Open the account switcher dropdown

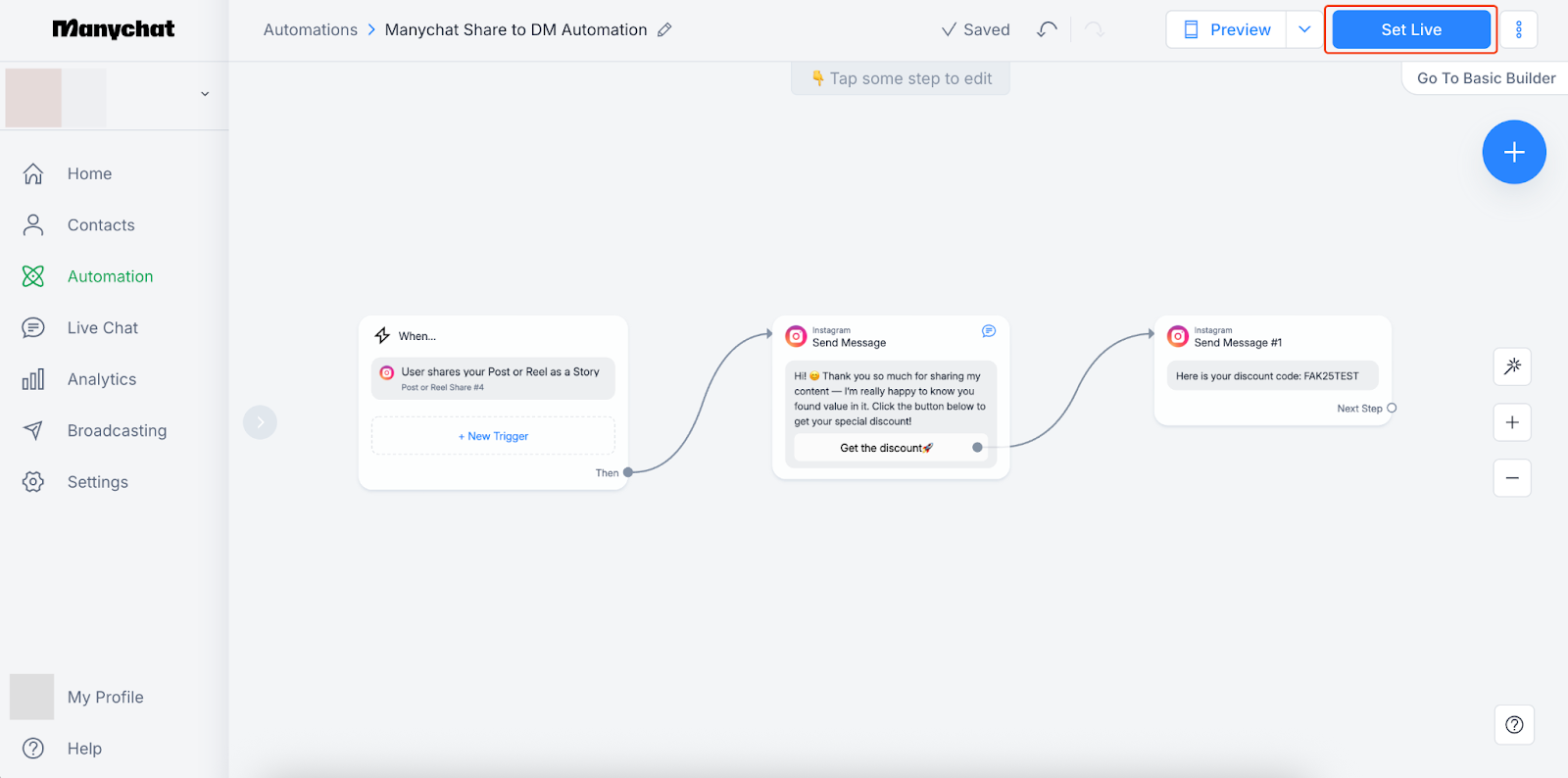(x=205, y=94)
